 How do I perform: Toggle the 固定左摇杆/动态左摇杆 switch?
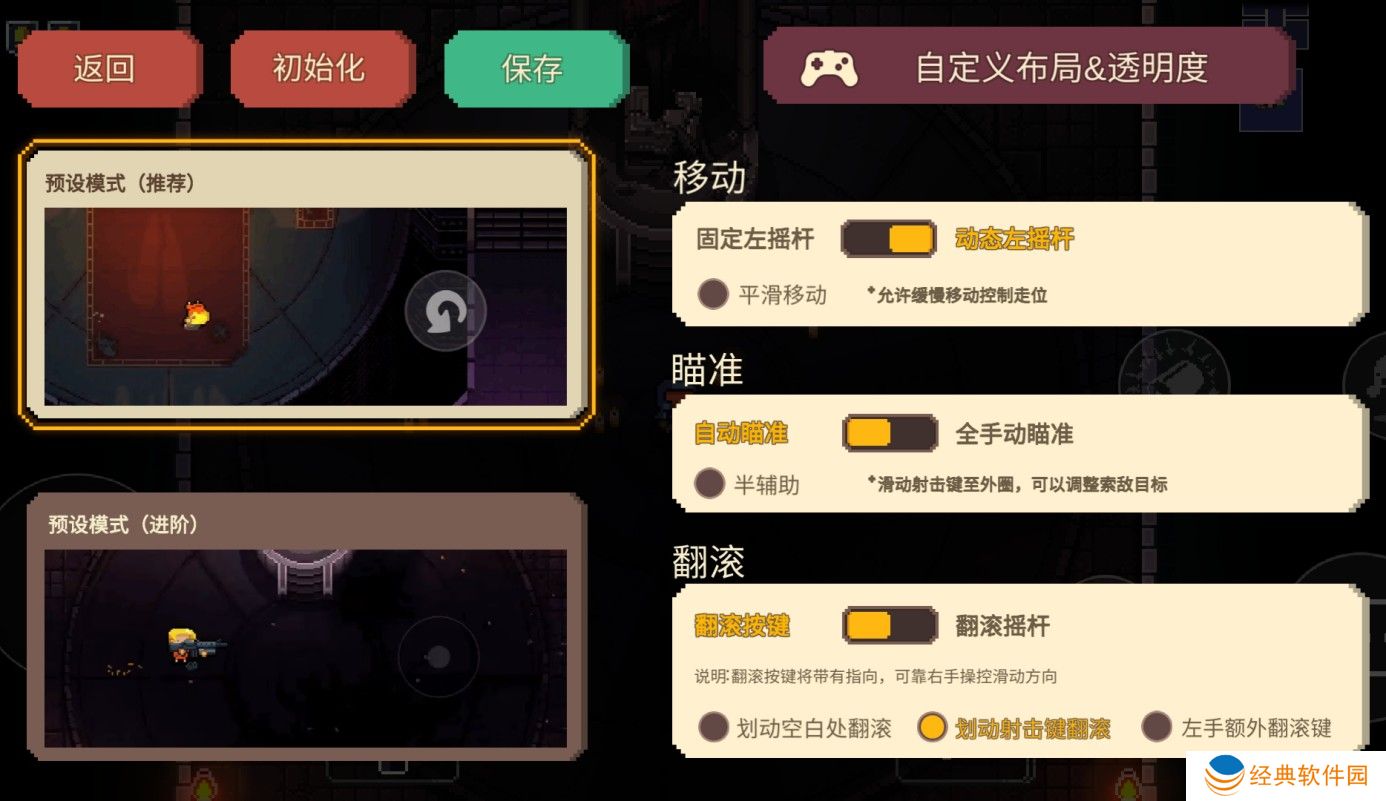click(x=888, y=239)
